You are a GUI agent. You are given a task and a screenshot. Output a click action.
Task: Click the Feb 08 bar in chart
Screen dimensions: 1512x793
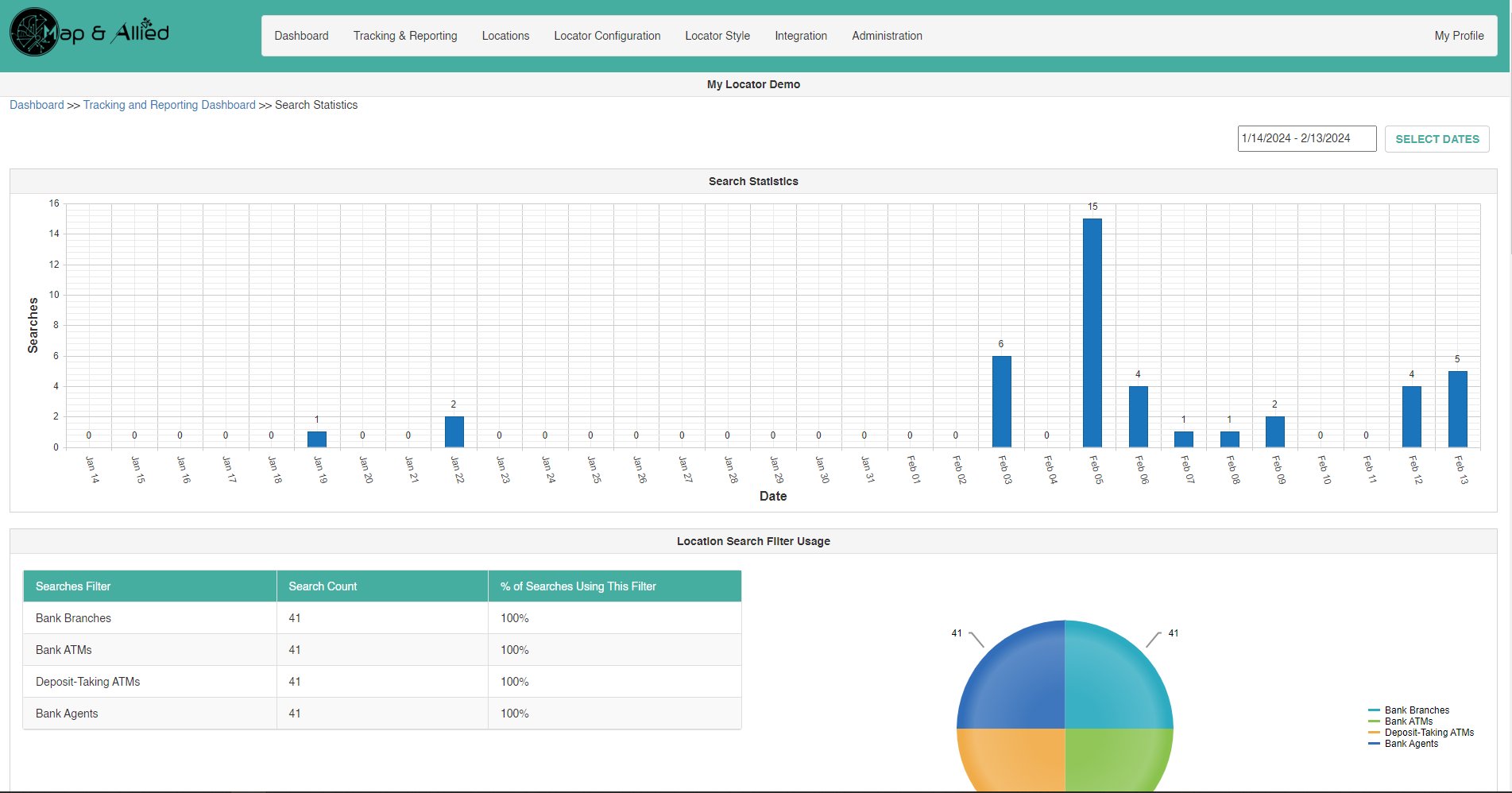click(1229, 439)
